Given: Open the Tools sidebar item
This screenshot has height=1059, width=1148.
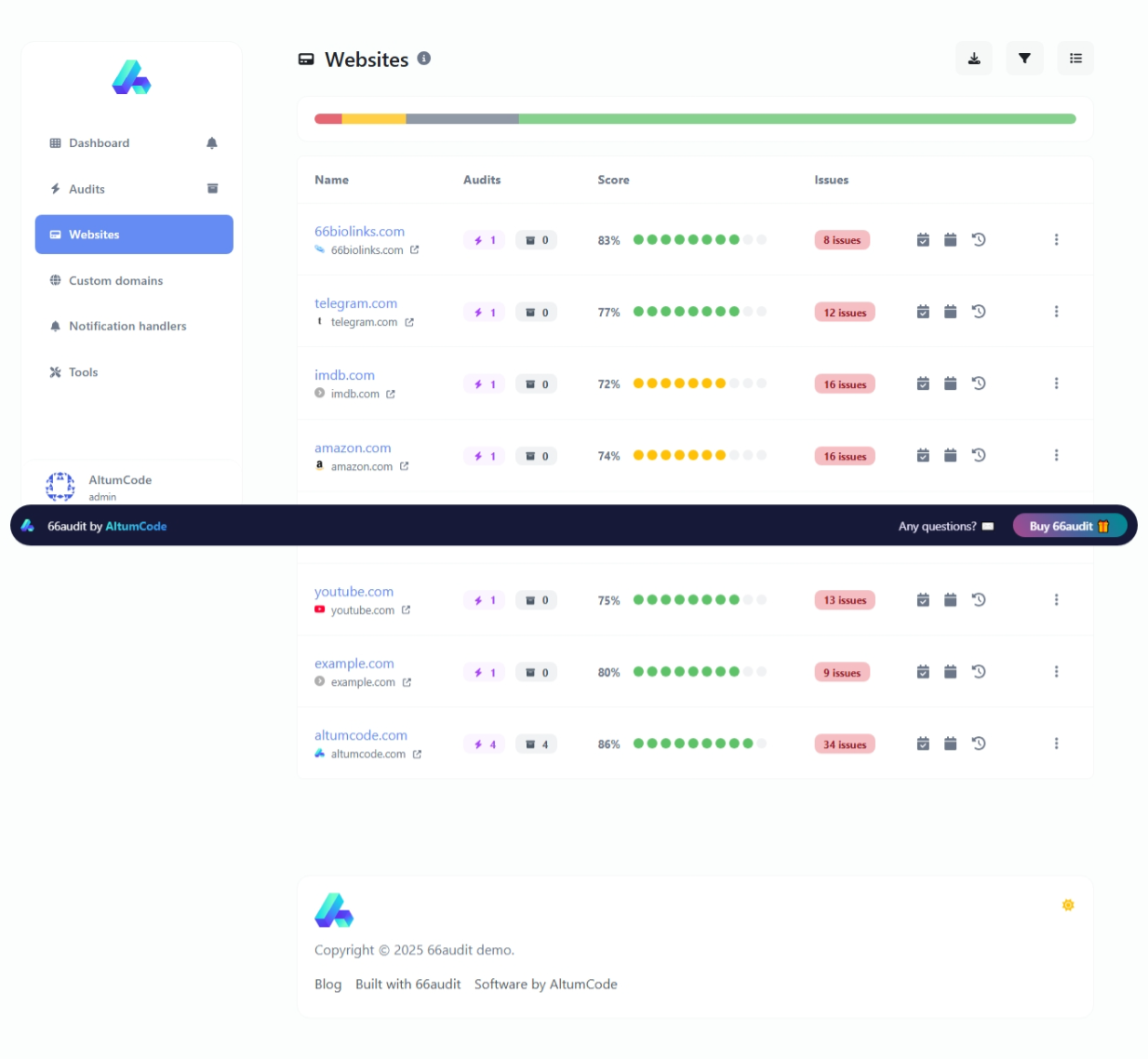Looking at the screenshot, I should [x=83, y=372].
